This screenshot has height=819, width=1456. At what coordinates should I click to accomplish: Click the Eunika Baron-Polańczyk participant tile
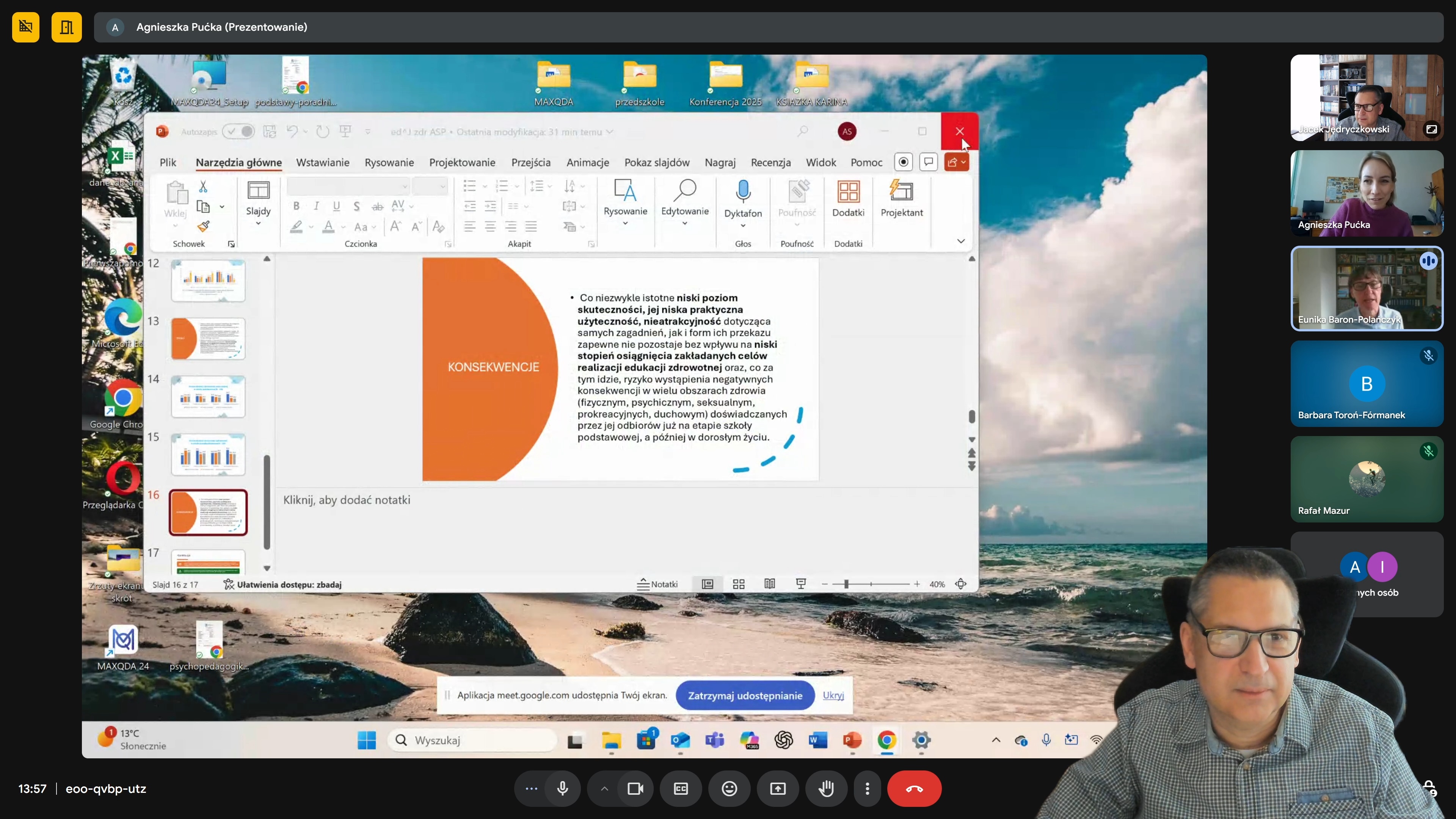click(x=1366, y=288)
